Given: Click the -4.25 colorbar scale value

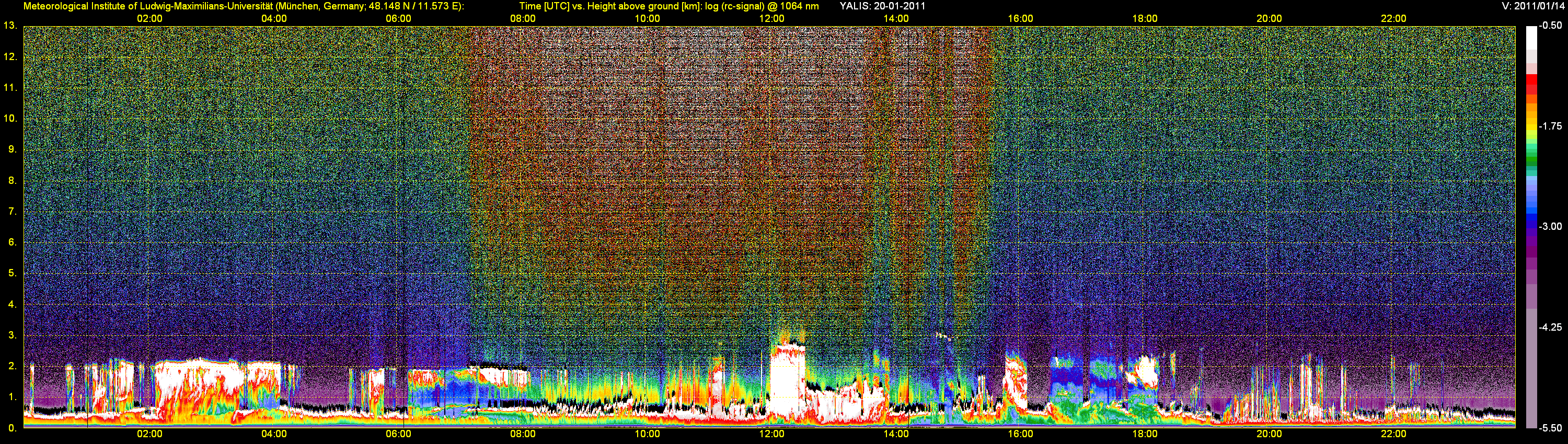Looking at the screenshot, I should point(1550,327).
